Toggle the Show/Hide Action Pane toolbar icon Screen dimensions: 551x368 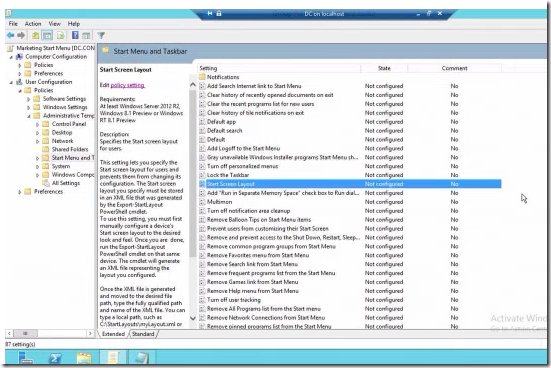(86, 35)
